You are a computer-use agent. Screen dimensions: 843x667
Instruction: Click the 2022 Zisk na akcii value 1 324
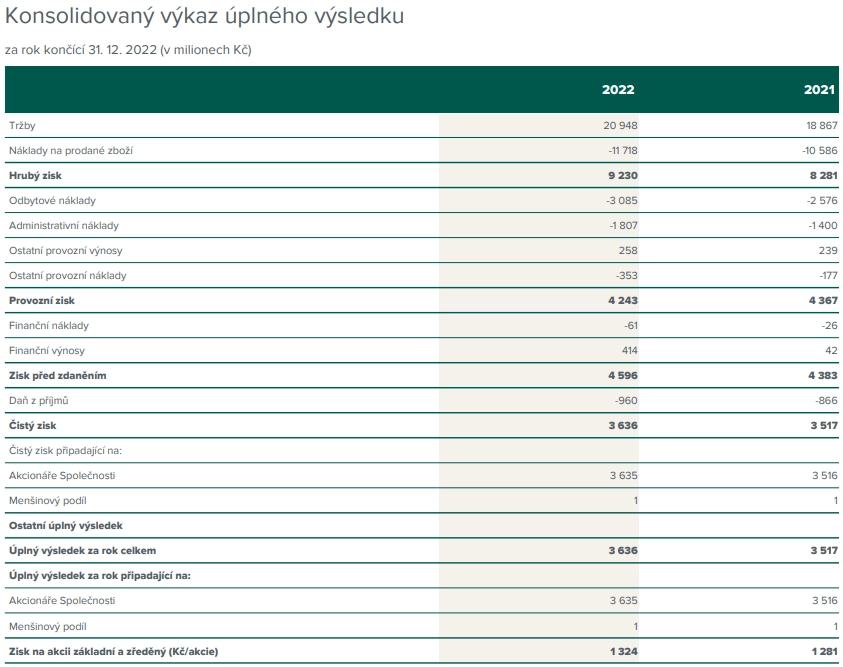[624, 651]
